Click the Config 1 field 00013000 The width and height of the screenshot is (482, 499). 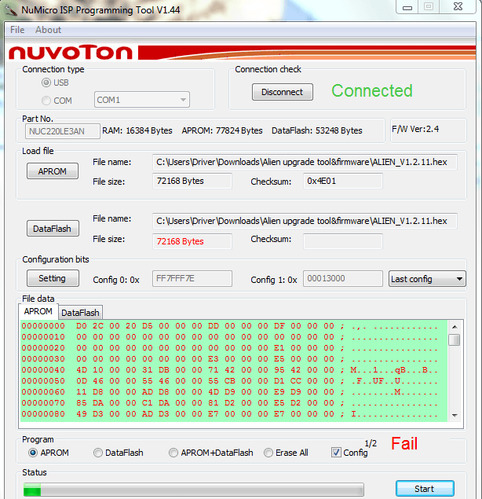pos(343,278)
